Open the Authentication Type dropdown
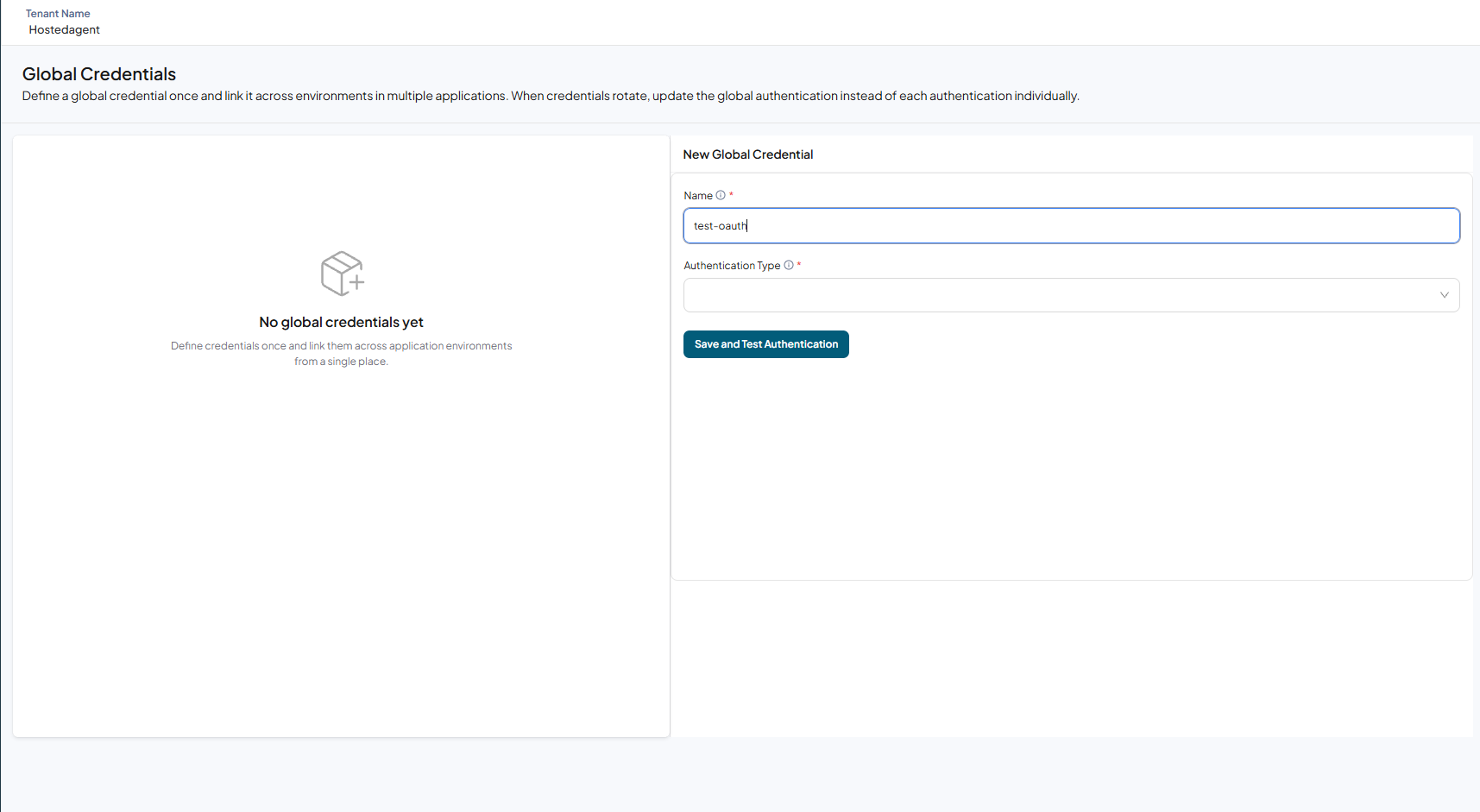1480x812 pixels. coord(1071,295)
